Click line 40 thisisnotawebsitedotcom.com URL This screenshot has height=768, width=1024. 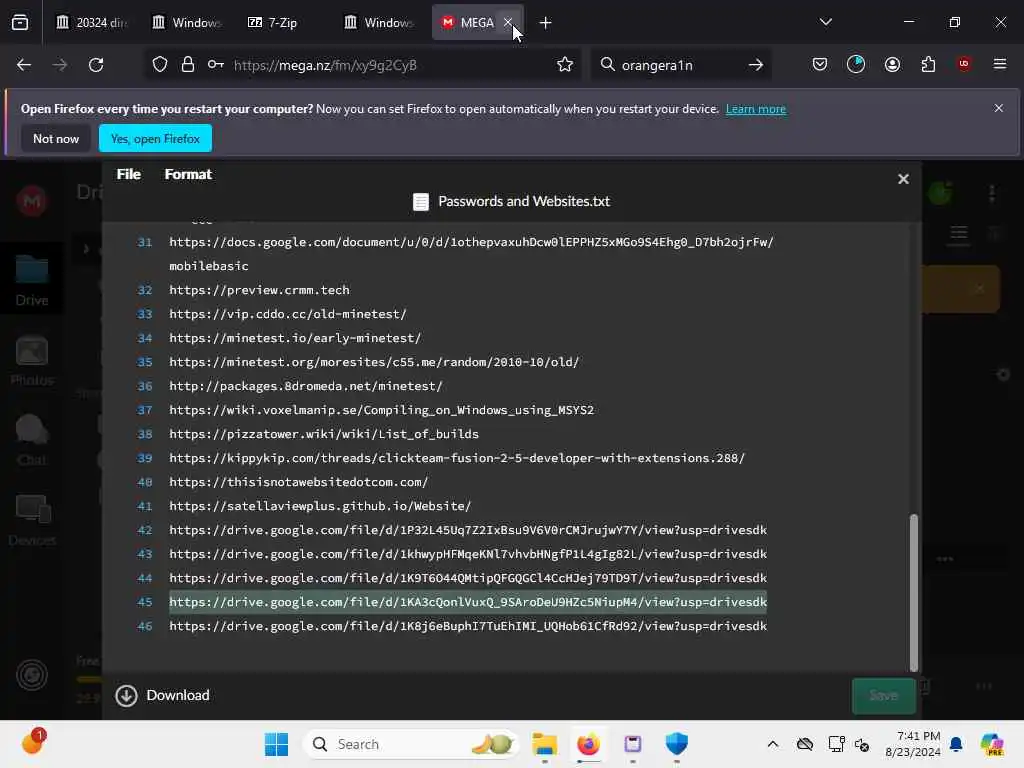tap(298, 482)
